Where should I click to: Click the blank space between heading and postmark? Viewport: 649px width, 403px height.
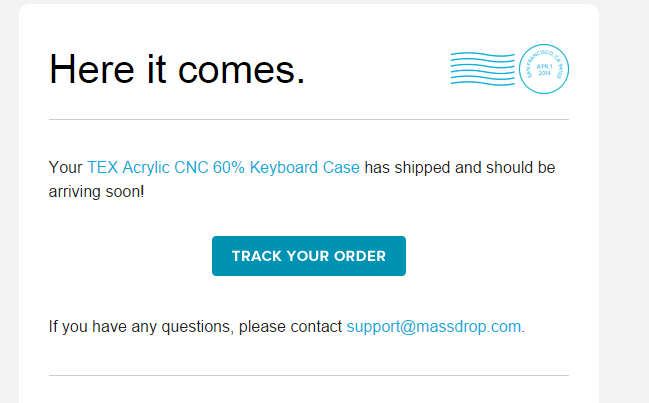377,69
